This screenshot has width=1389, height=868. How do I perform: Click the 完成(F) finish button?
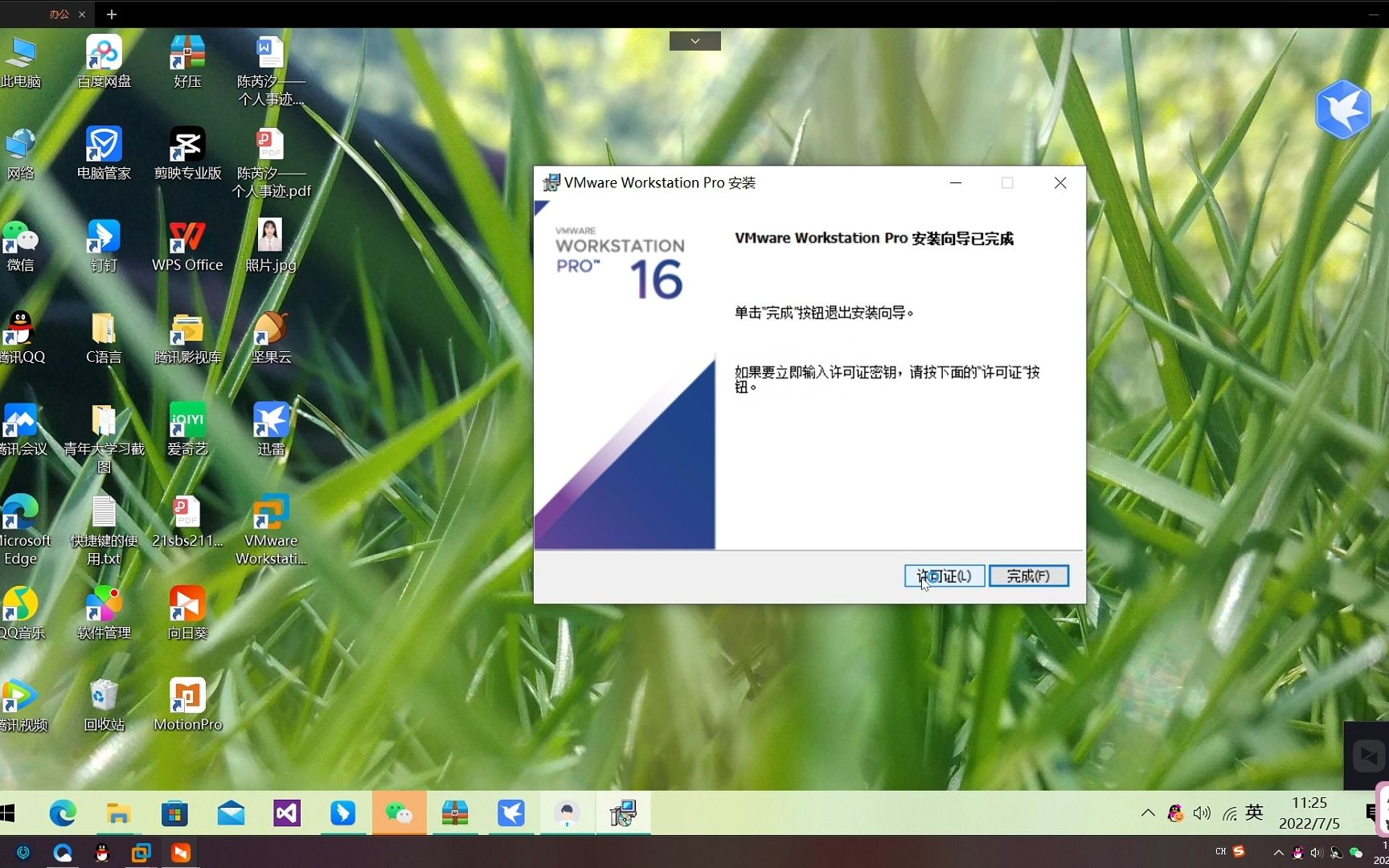[1029, 575]
